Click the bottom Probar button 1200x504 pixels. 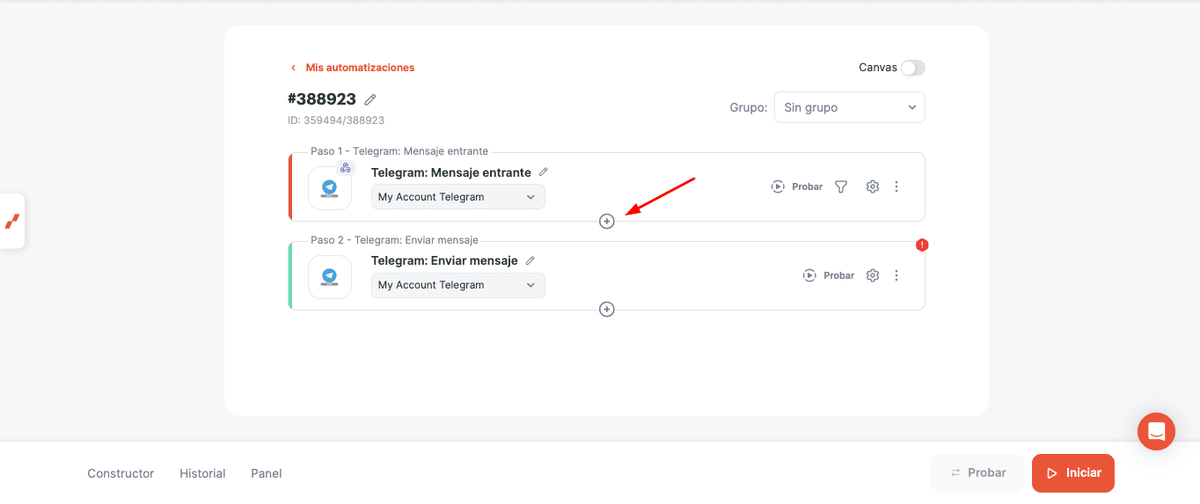pyautogui.click(x=978, y=473)
